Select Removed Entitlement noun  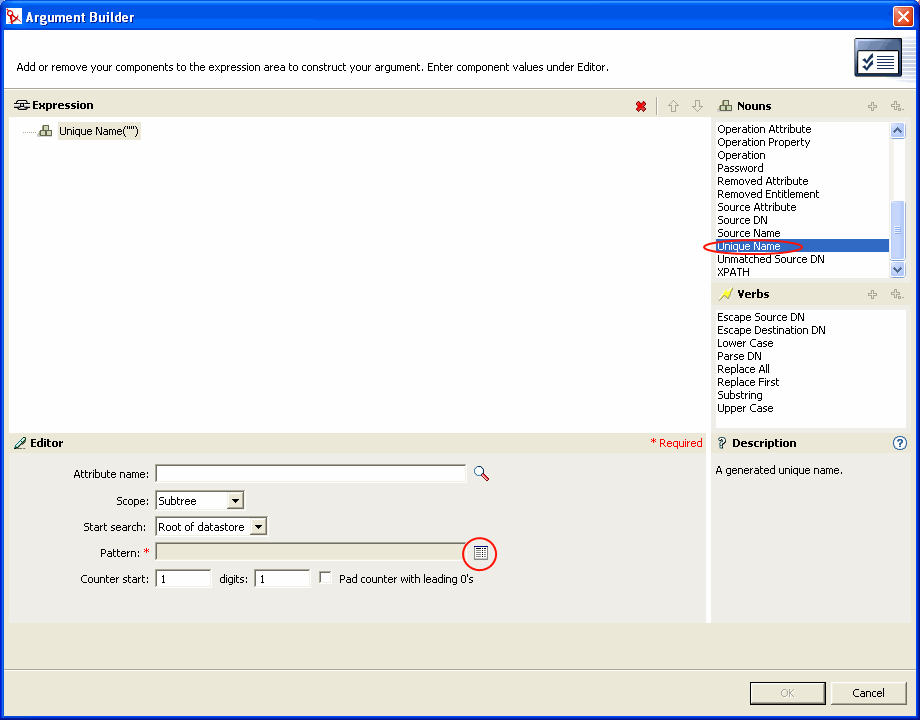(767, 194)
